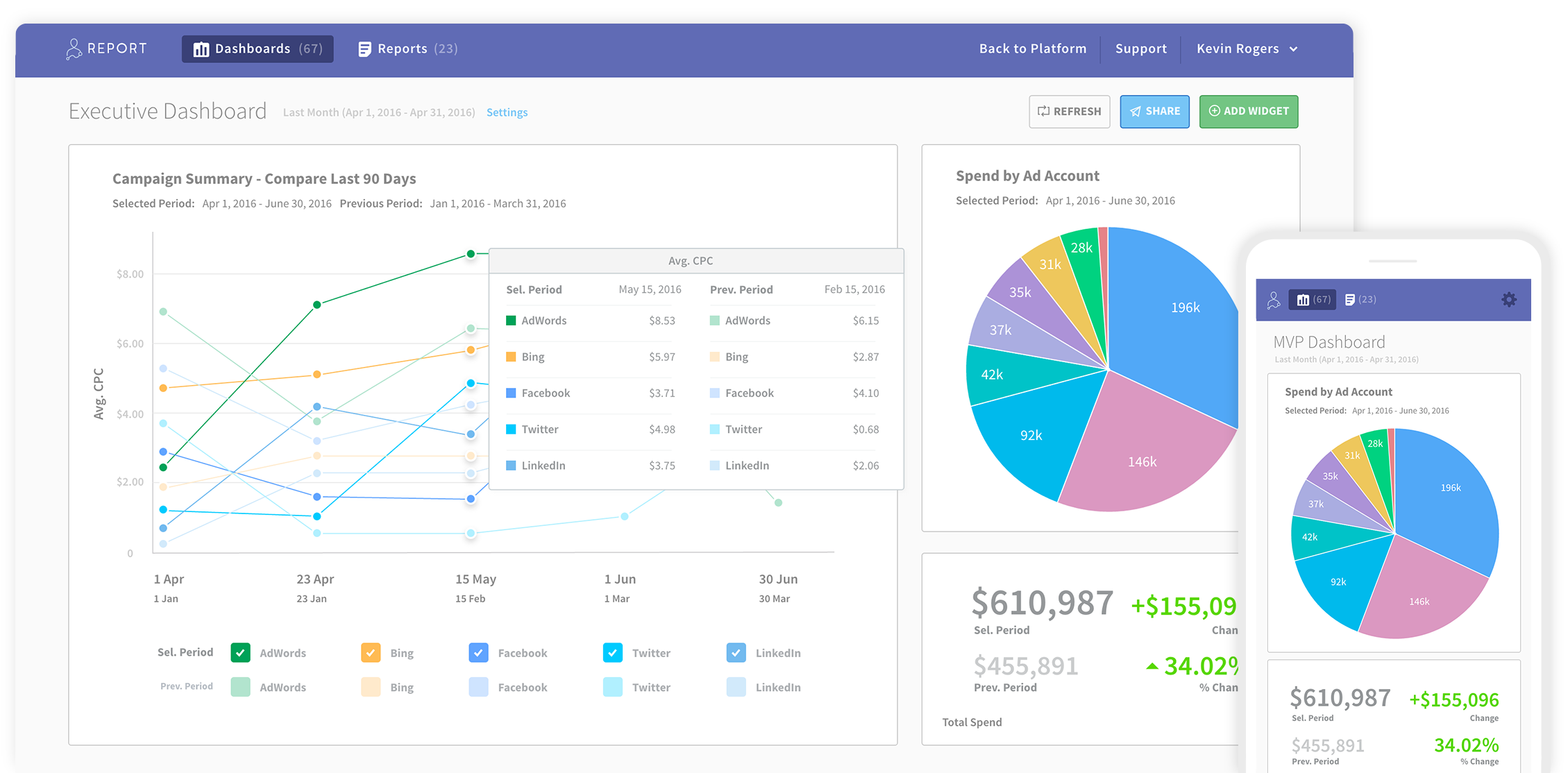Viewport: 1568px width, 773px height.
Task: Tap the 34.02% change on mobile
Action: tap(1466, 745)
